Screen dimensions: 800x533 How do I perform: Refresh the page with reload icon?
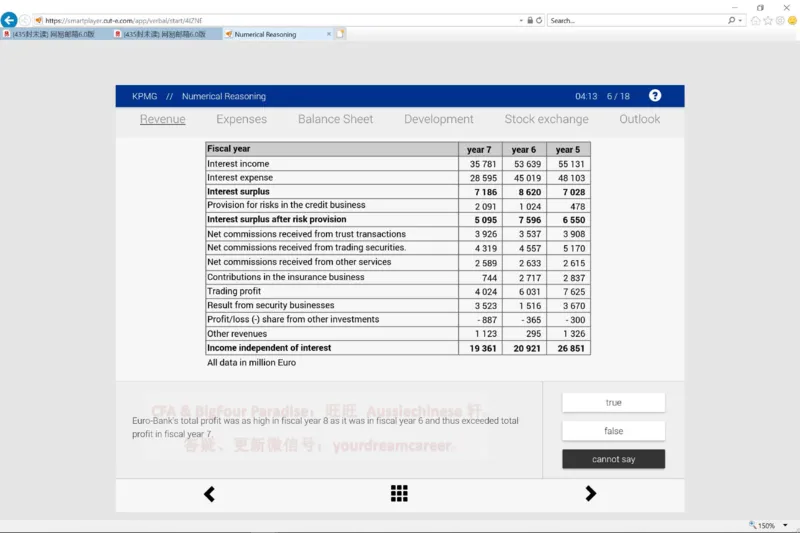(540, 20)
